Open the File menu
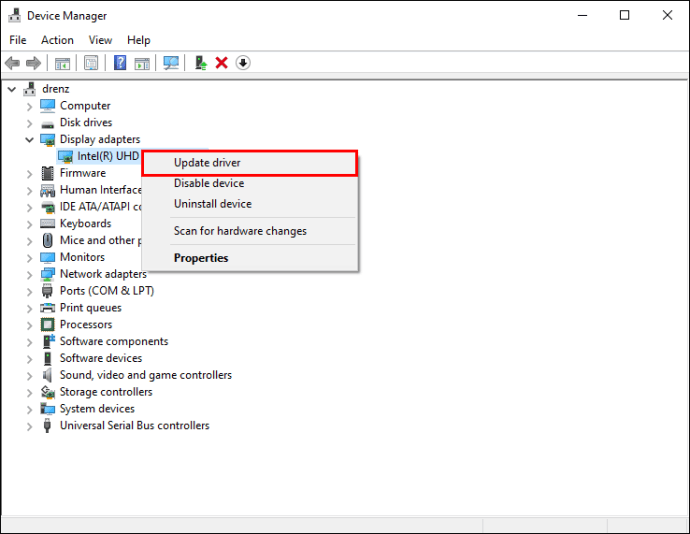 (18, 40)
